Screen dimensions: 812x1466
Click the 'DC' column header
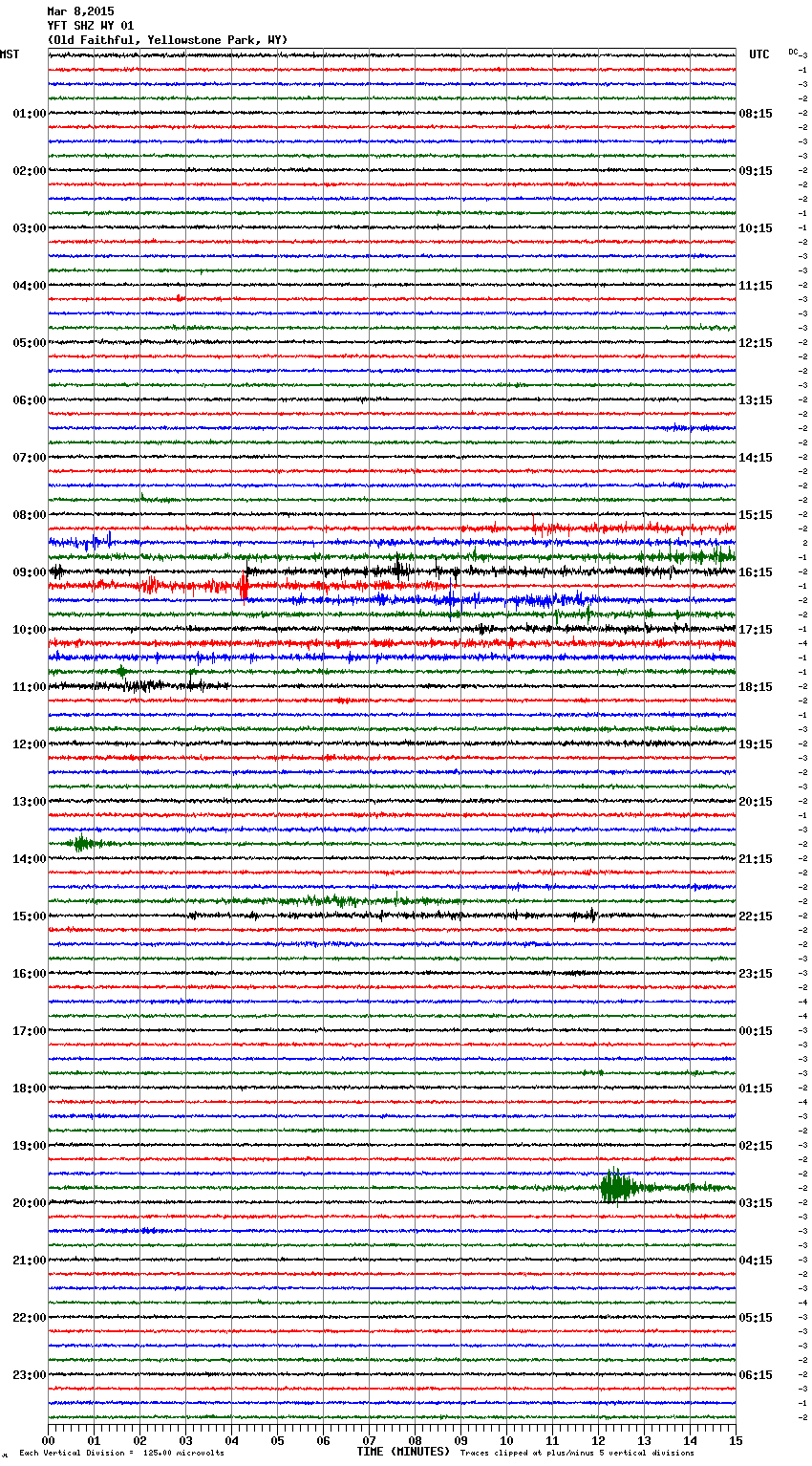(793, 52)
